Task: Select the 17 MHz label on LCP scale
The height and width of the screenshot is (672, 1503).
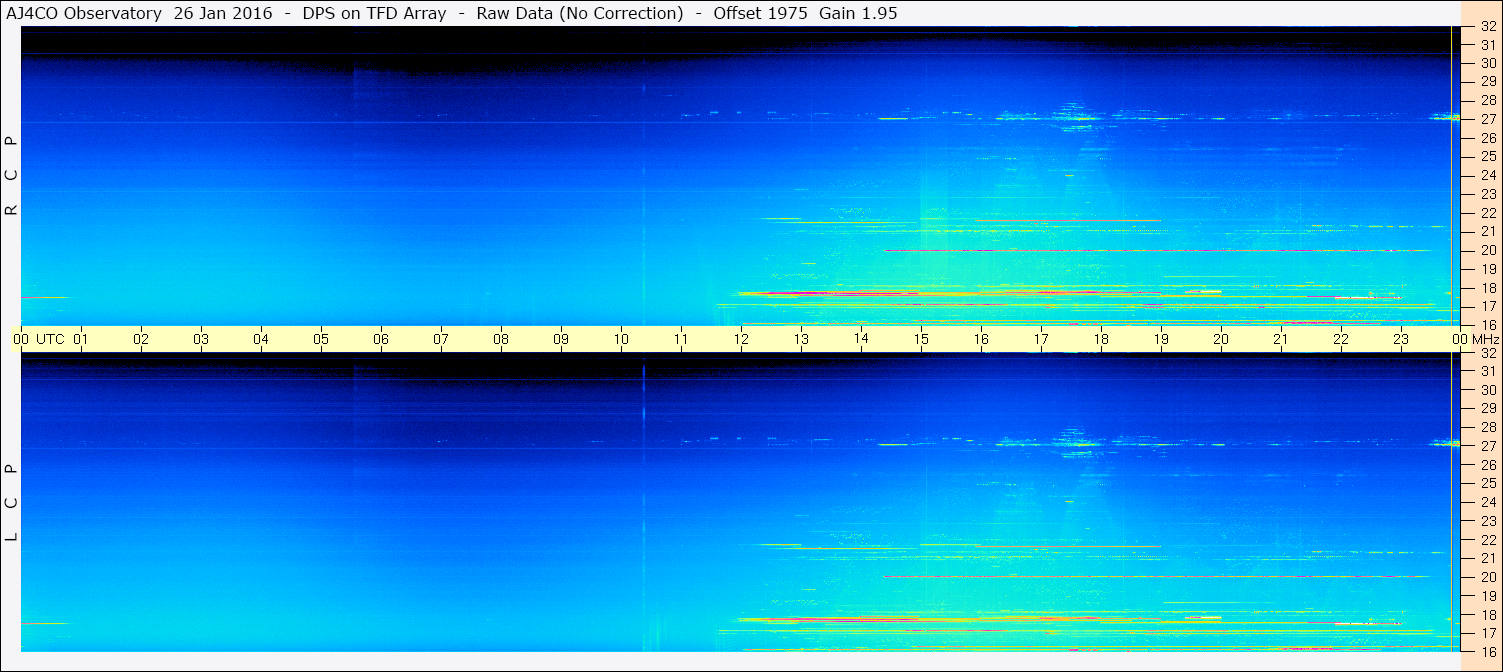Action: [x=1487, y=633]
